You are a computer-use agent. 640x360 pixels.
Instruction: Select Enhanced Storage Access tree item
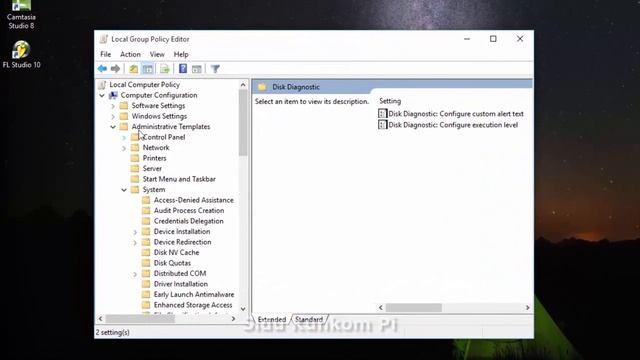coord(193,305)
